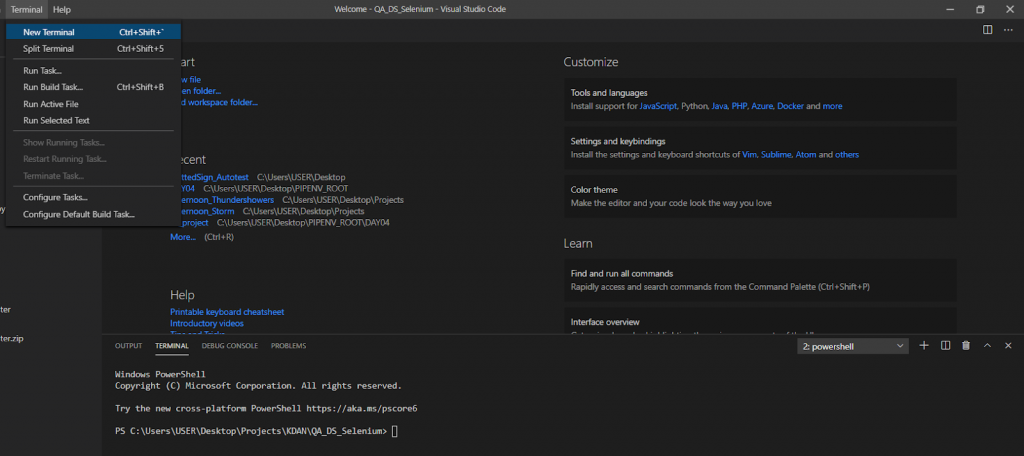
Task: Choose New Terminal from the menu
Action: point(48,32)
